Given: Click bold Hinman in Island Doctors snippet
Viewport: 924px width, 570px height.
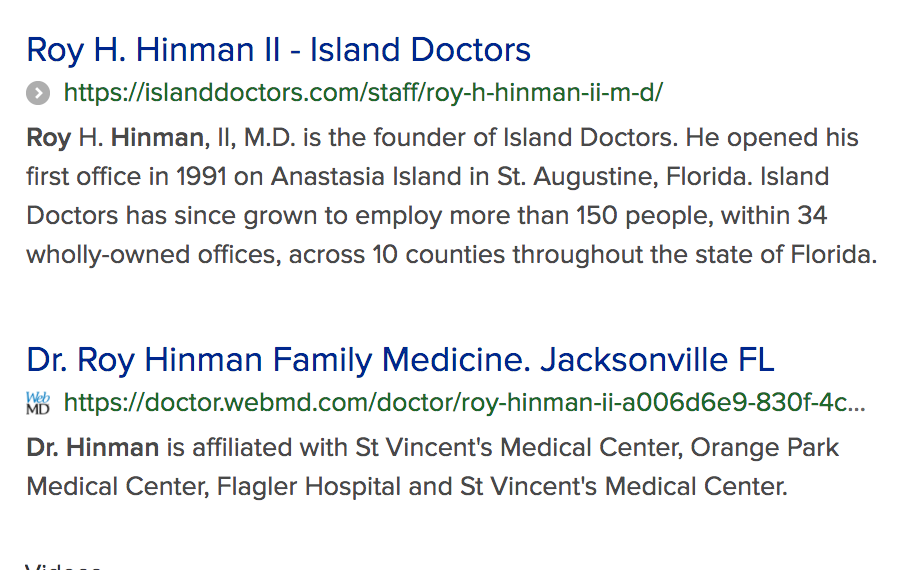Looking at the screenshot, I should (x=158, y=138).
